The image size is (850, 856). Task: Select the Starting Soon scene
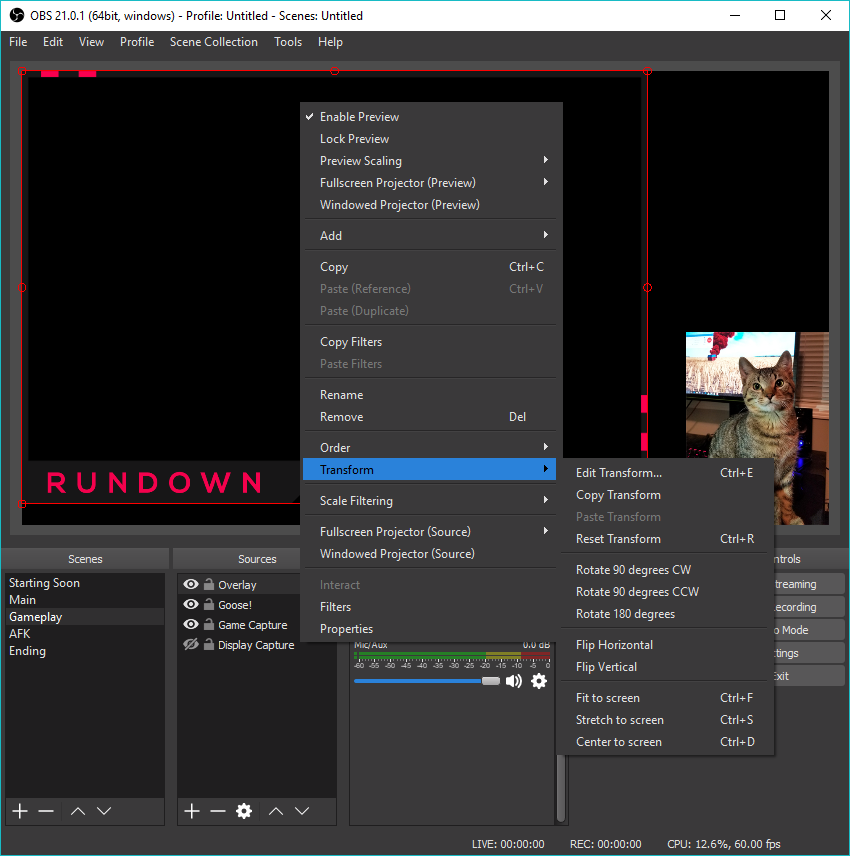(x=85, y=582)
